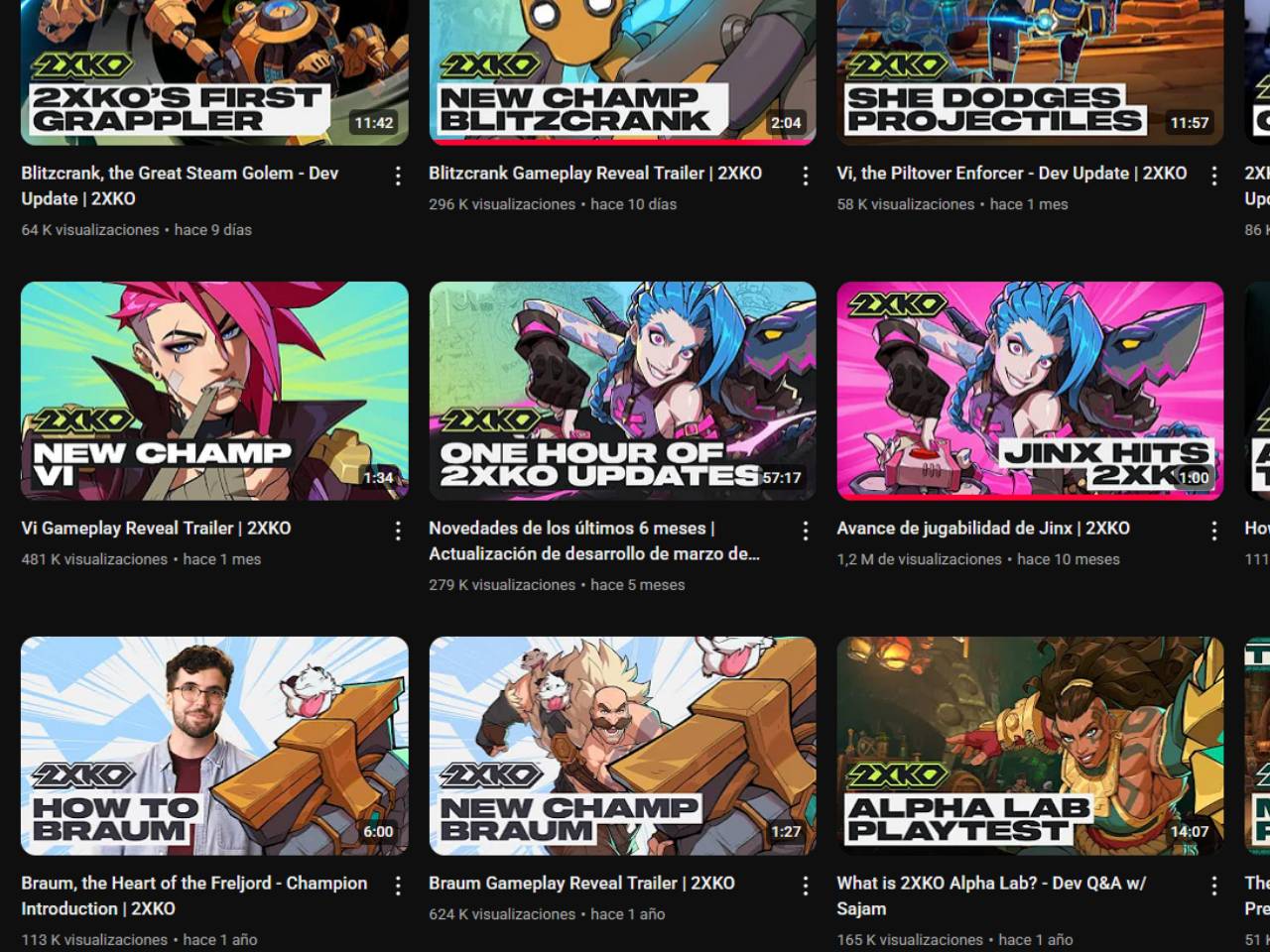Play the New Champ Vi thumbnail video
1270x952 pixels.
(214, 391)
